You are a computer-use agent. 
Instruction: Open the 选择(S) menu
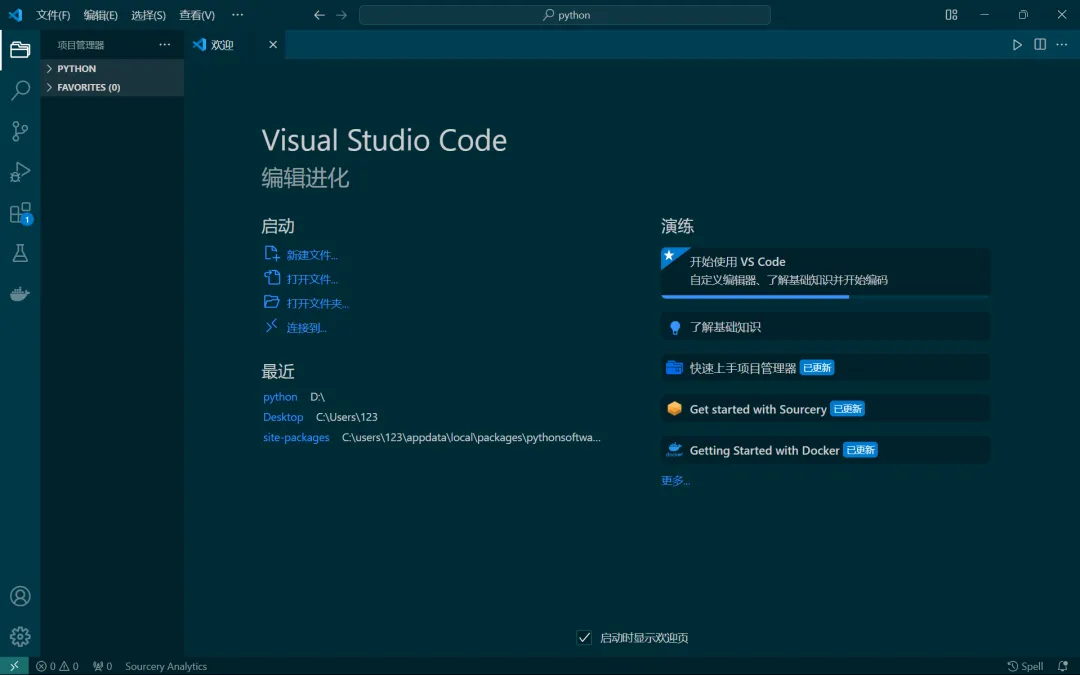[148, 15]
